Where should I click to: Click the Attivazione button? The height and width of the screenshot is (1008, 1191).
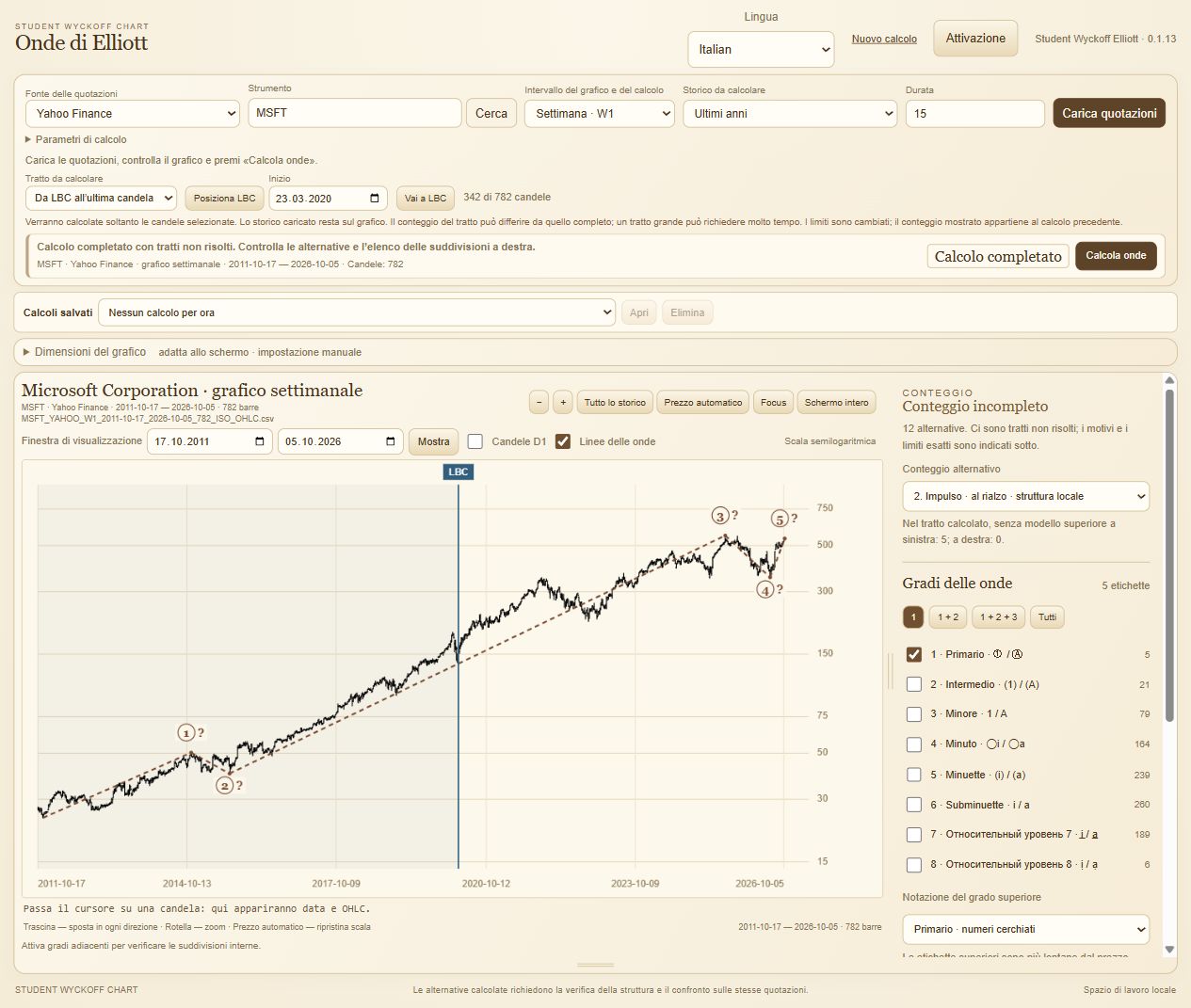975,39
